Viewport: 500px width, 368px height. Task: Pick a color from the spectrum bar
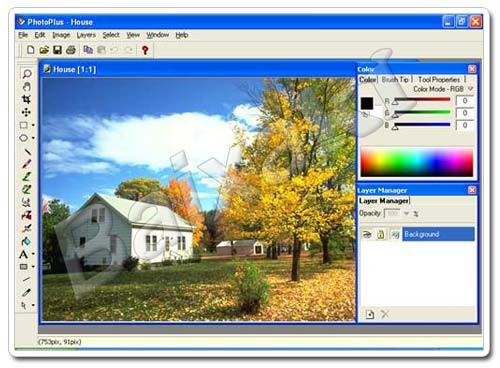point(417,162)
